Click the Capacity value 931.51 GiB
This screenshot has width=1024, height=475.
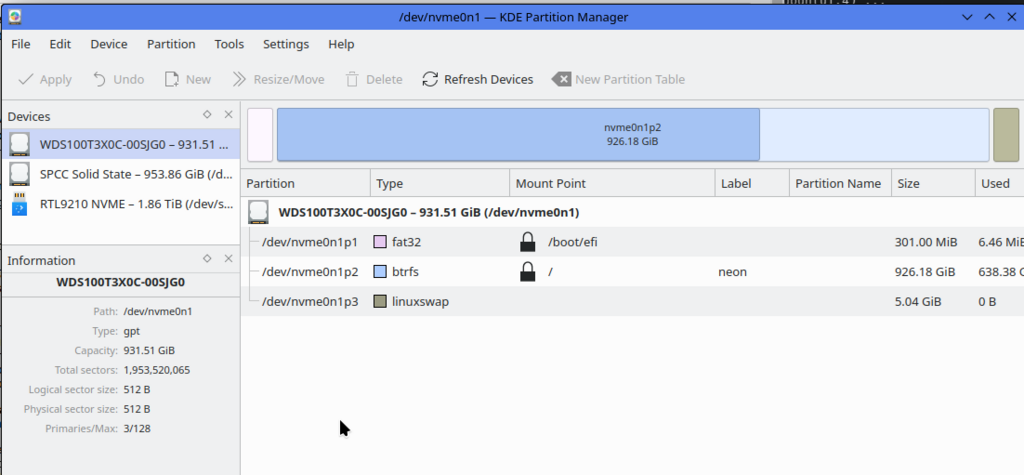[x=149, y=351]
